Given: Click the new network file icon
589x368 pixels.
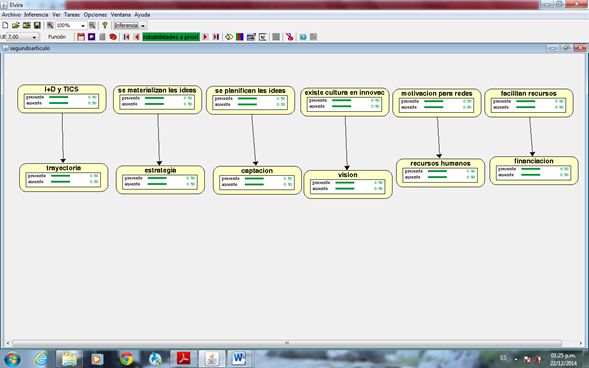Looking at the screenshot, I should (x=5, y=25).
